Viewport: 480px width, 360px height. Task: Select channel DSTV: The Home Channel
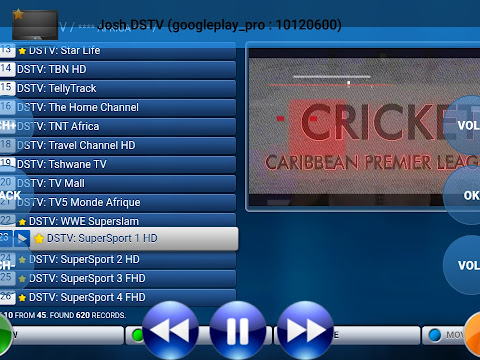coord(118,108)
